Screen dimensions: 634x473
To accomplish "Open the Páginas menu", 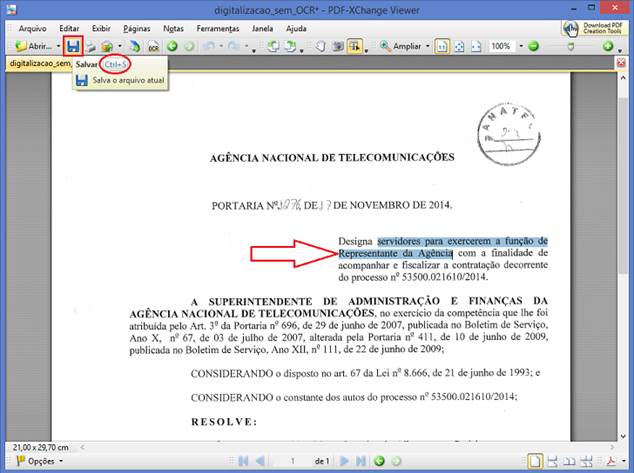I will click(137, 29).
